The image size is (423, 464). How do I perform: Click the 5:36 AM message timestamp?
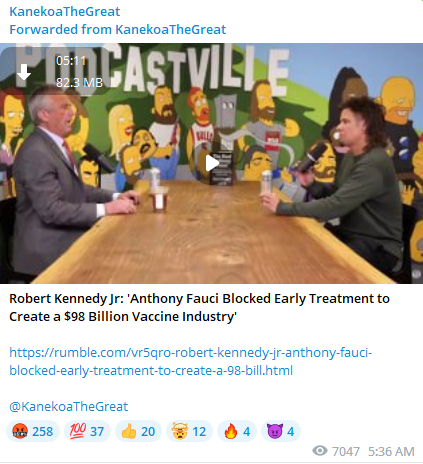(x=391, y=451)
